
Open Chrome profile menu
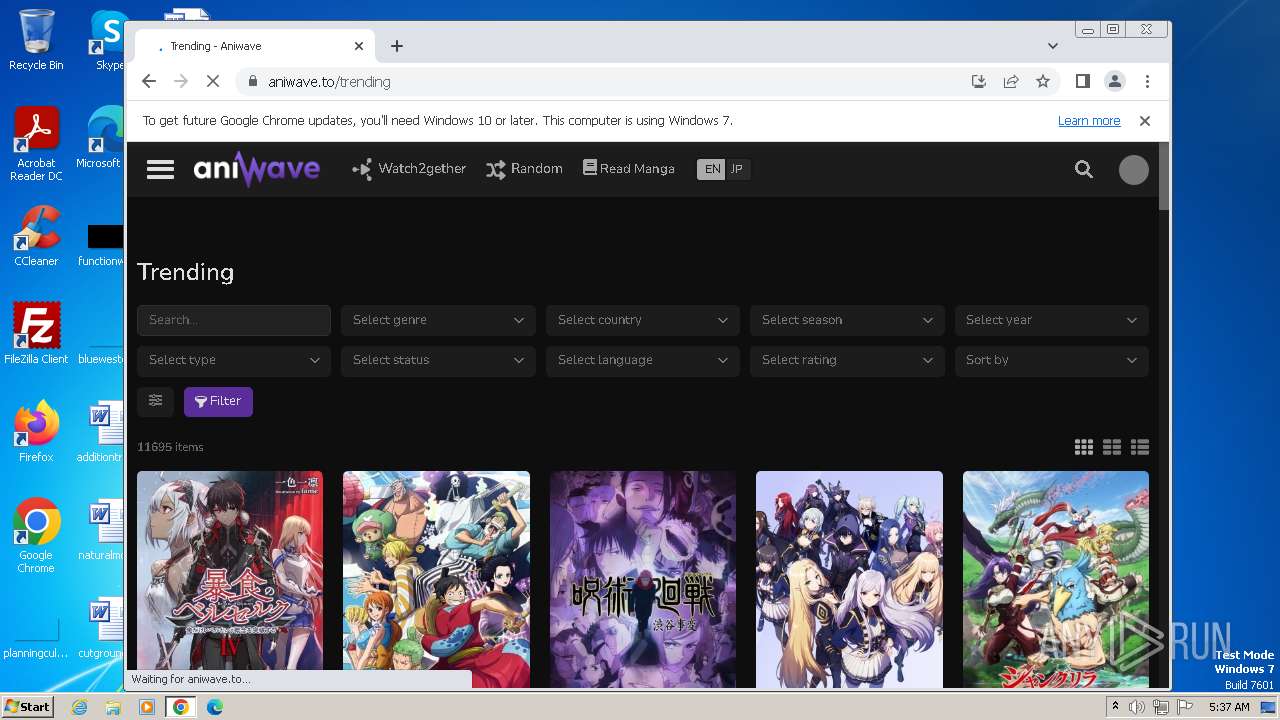tap(1115, 82)
